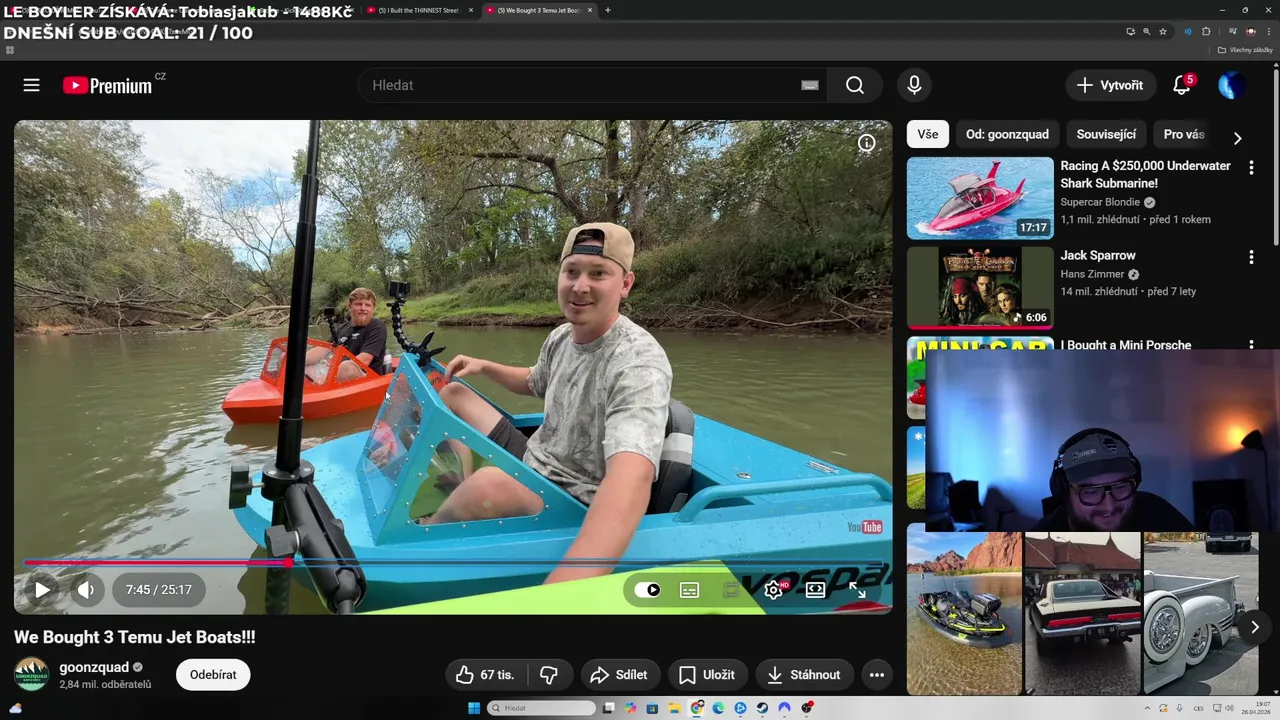This screenshot has width=1280, height=720.
Task: Subscribe with Odebírat button
Action: tap(213, 675)
